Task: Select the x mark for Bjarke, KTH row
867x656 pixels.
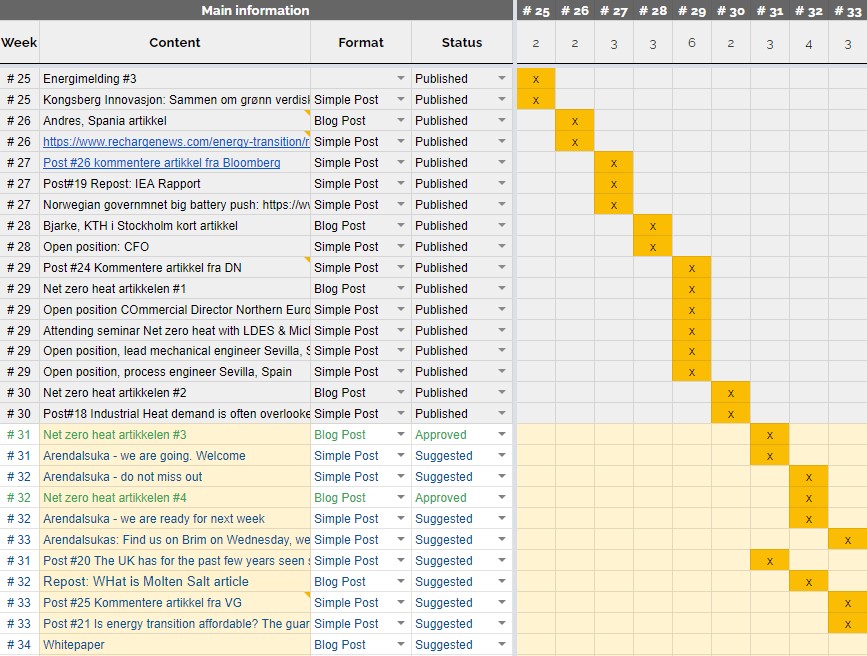Action: [653, 226]
